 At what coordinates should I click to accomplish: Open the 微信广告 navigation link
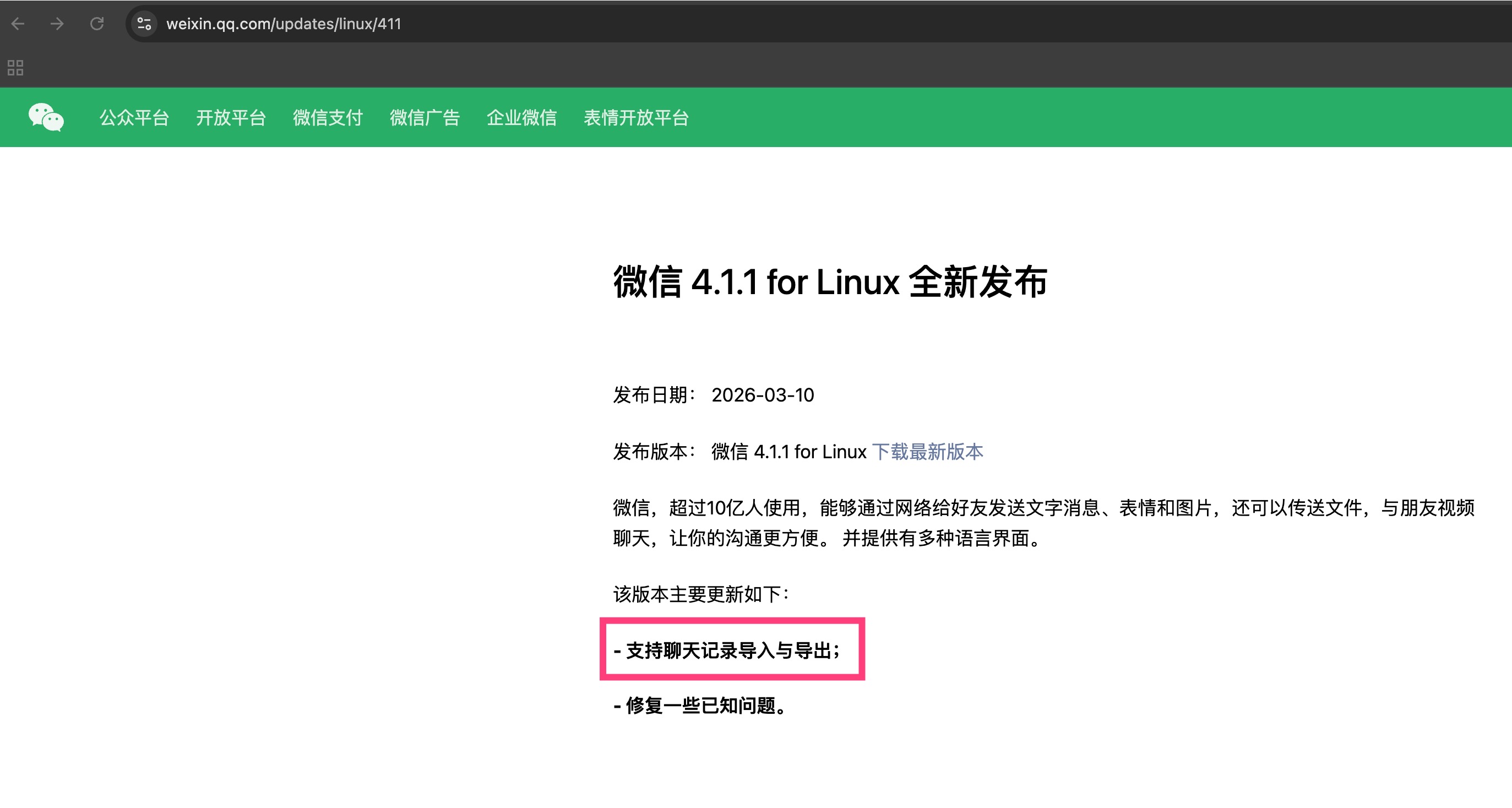425,117
